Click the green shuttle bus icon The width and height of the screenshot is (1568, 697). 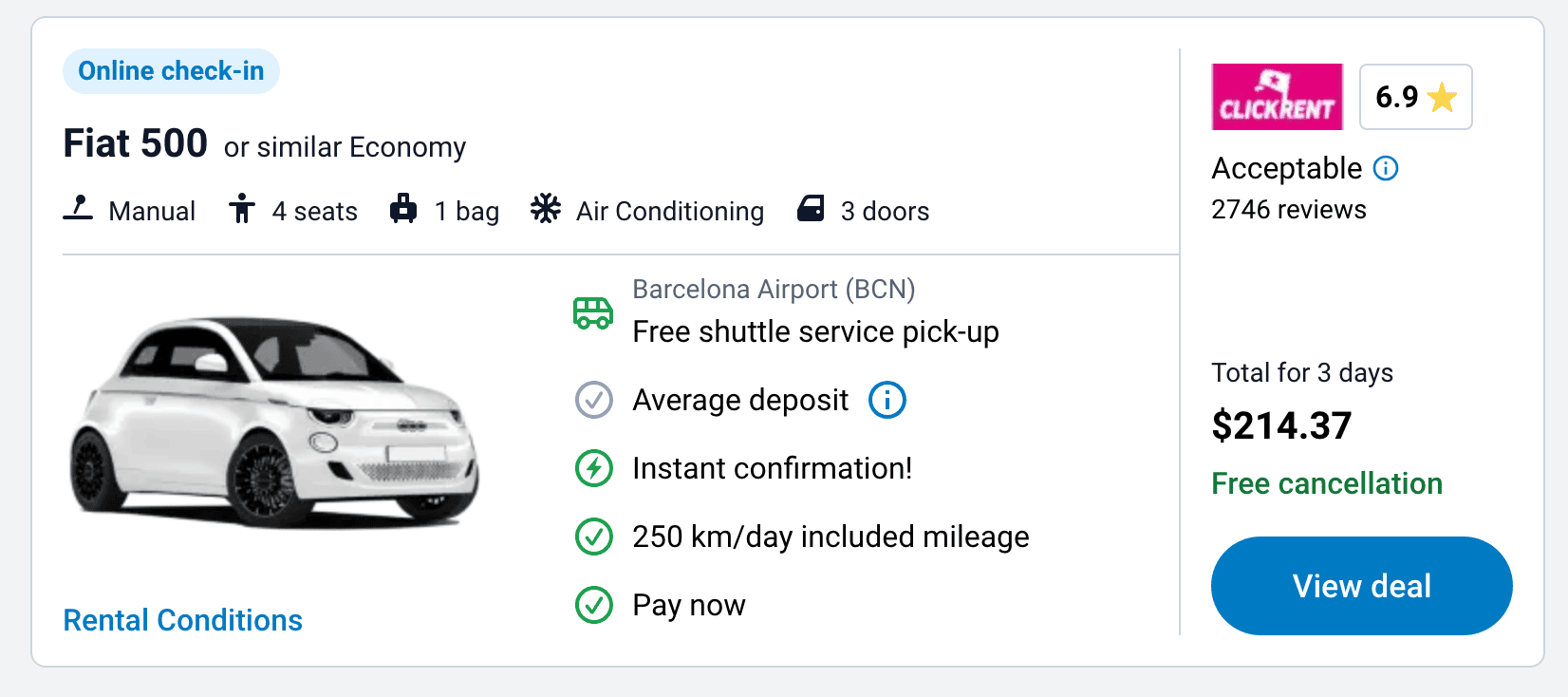pyautogui.click(x=593, y=312)
